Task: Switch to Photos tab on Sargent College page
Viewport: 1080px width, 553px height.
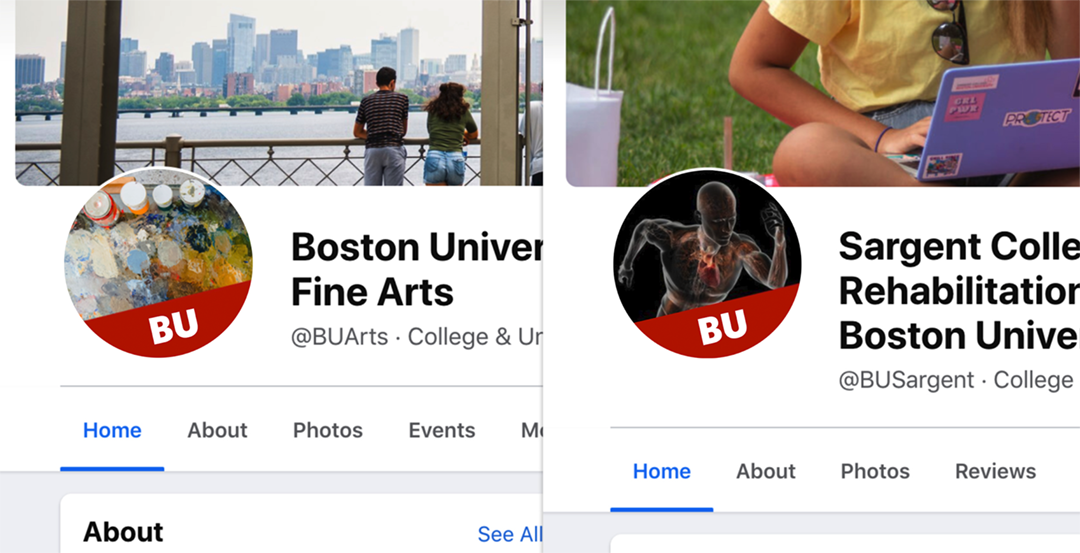Action: (x=875, y=471)
